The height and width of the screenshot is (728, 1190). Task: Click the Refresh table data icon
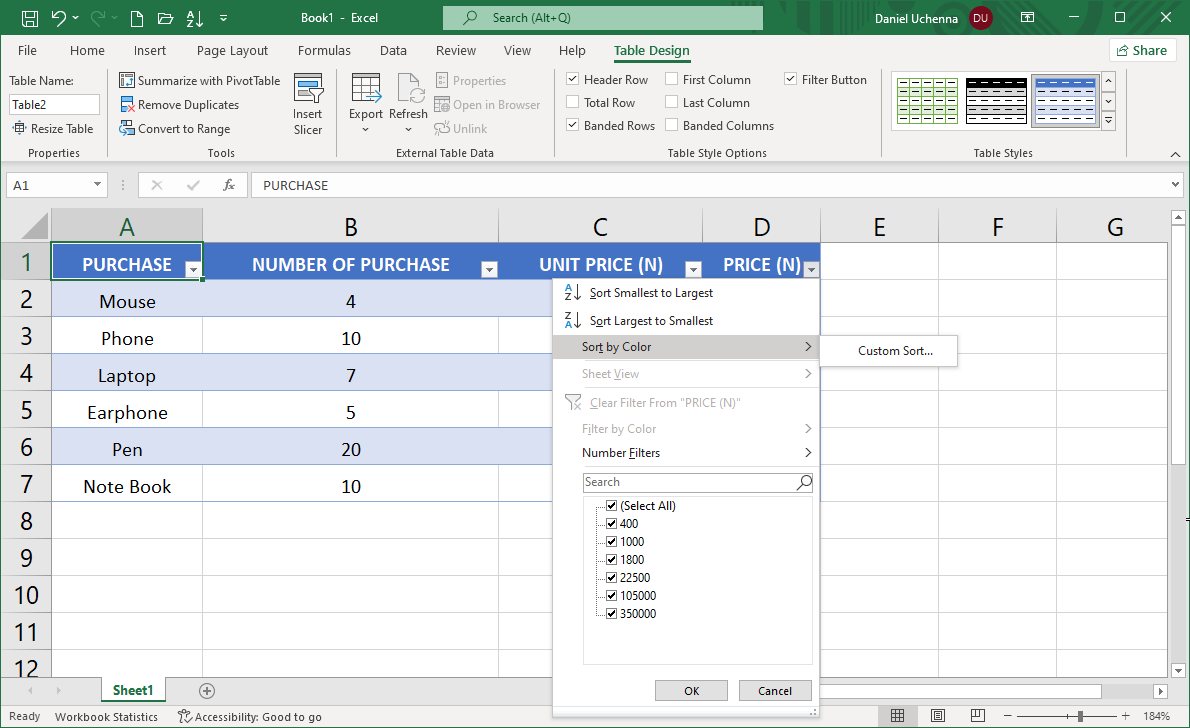(408, 89)
